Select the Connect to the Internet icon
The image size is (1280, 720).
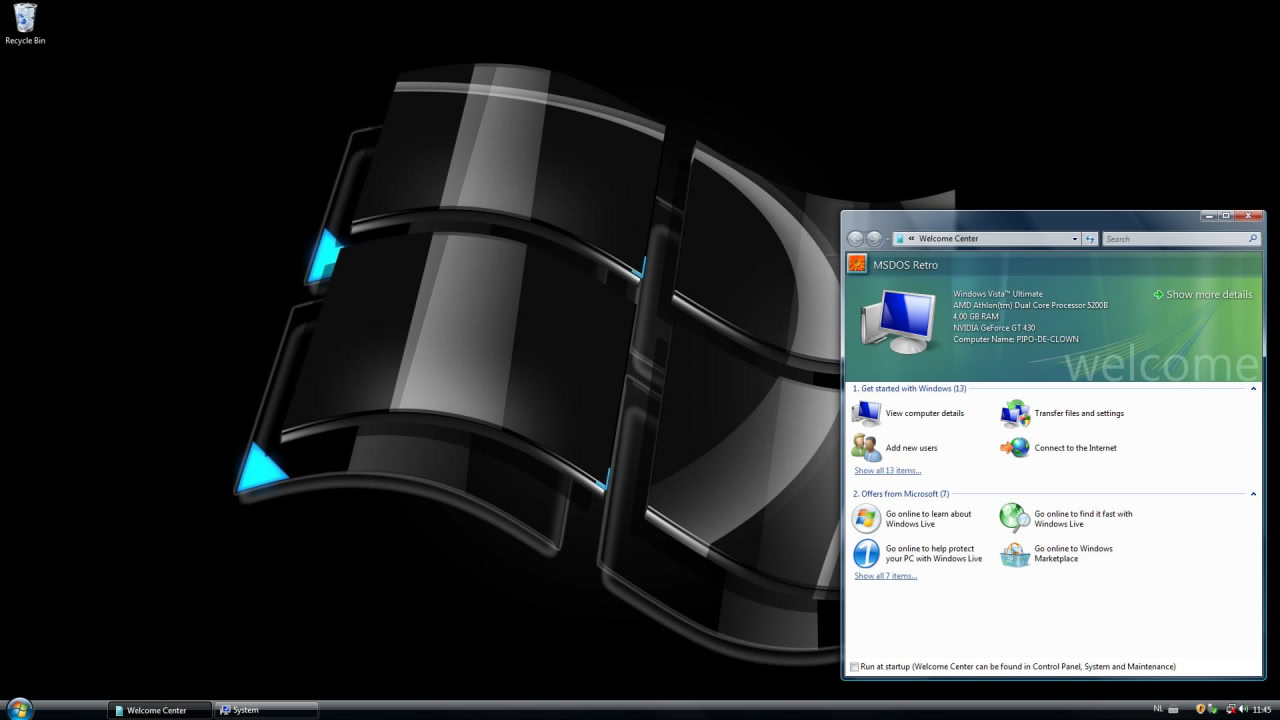coord(1015,448)
